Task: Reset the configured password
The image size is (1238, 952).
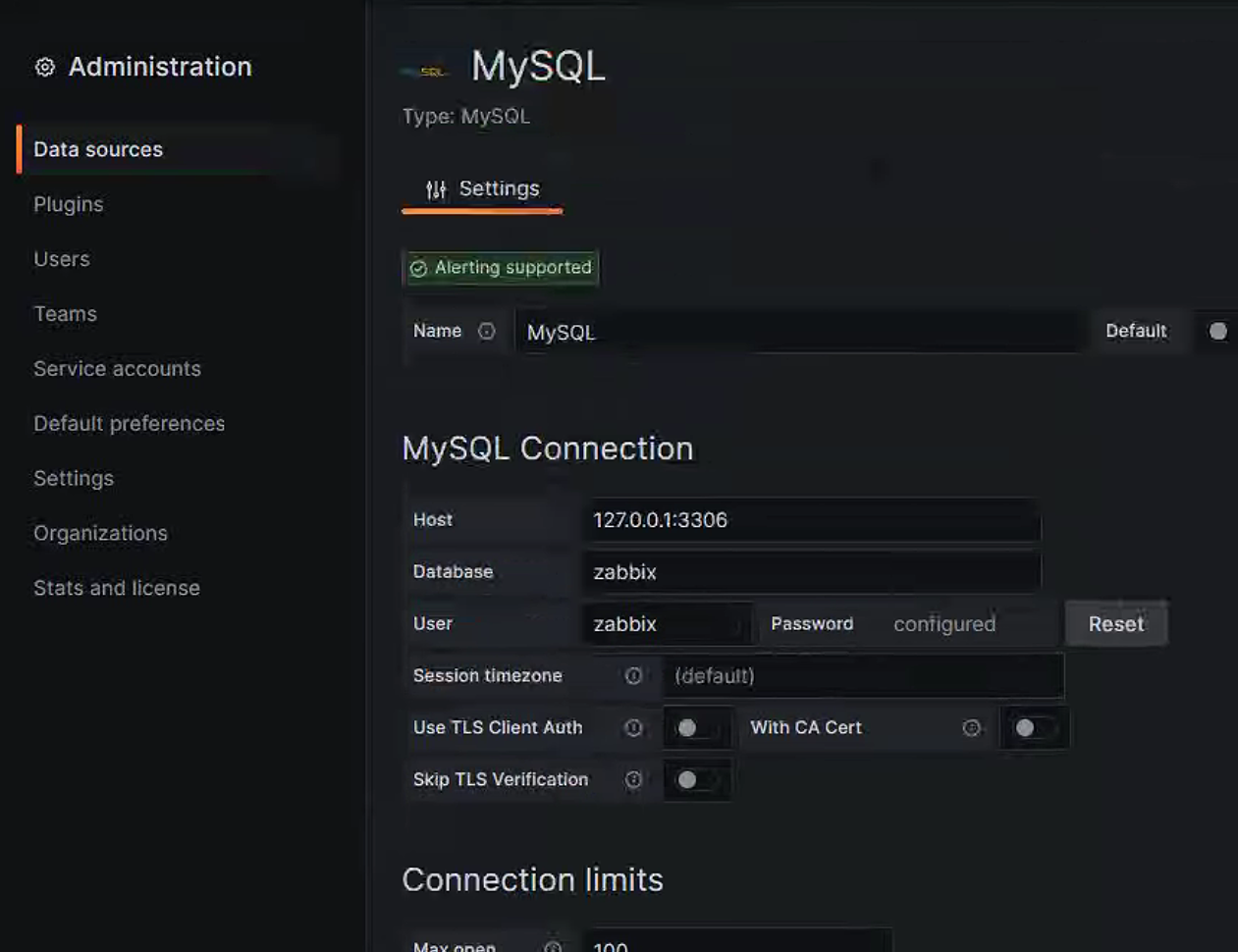Action: [x=1115, y=624]
